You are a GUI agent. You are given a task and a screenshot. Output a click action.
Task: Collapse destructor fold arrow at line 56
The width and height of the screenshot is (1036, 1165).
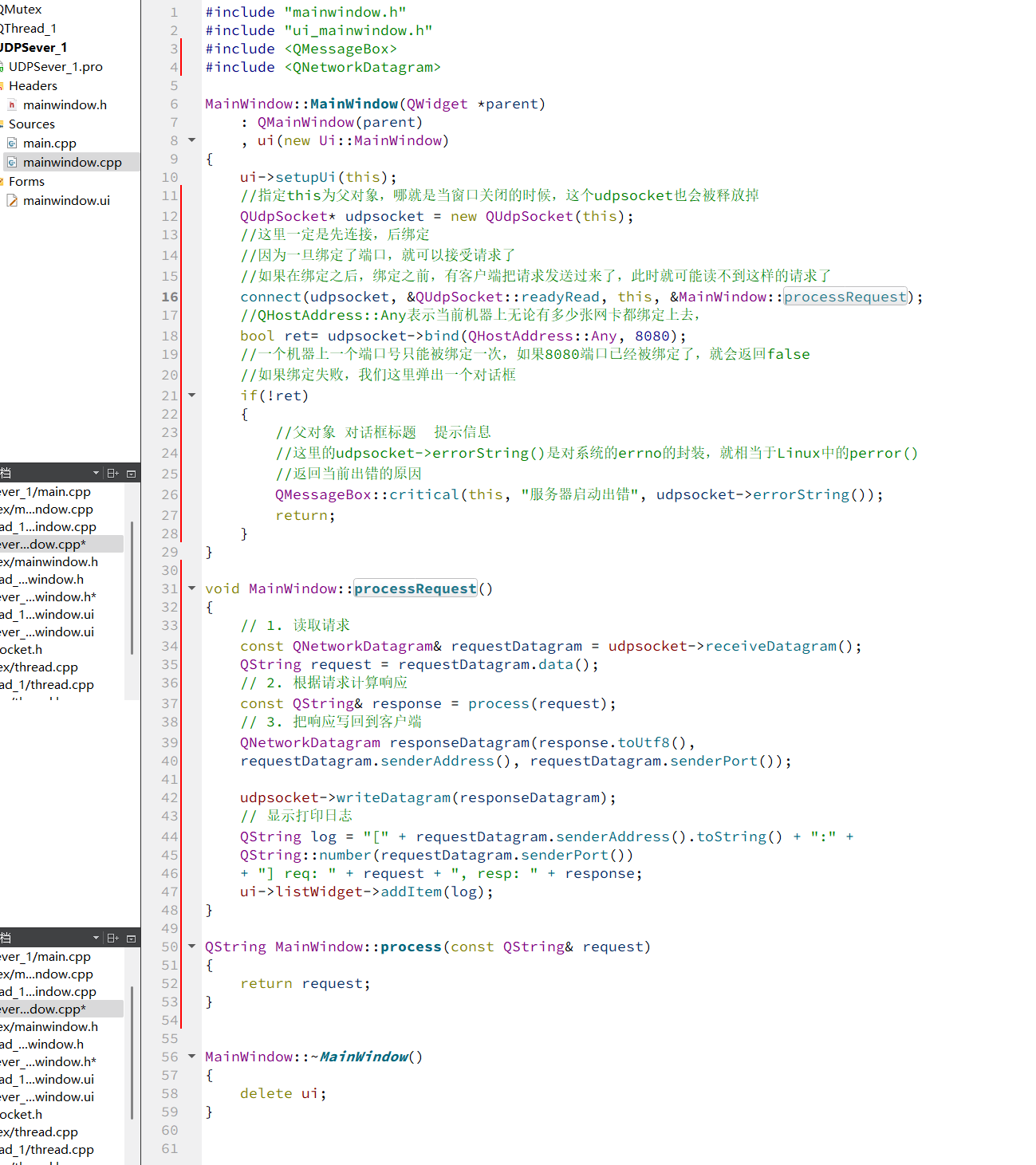tap(191, 1056)
